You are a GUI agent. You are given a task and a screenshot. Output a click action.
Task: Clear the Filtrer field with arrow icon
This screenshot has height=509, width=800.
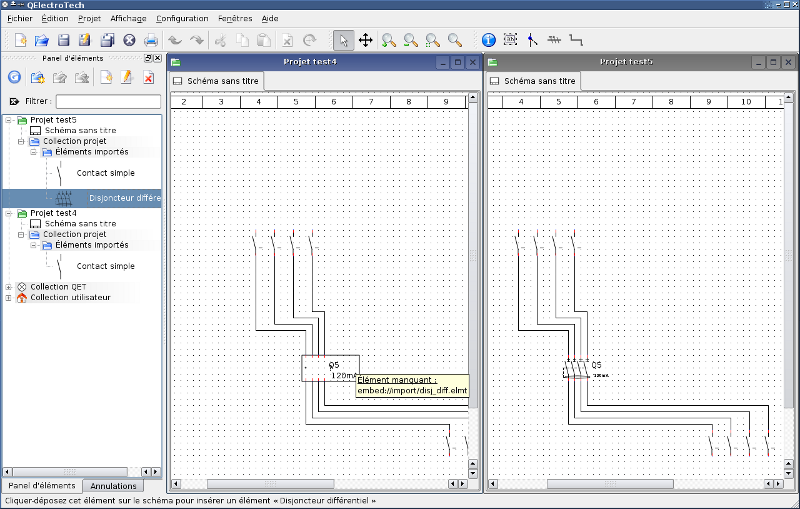(14, 101)
